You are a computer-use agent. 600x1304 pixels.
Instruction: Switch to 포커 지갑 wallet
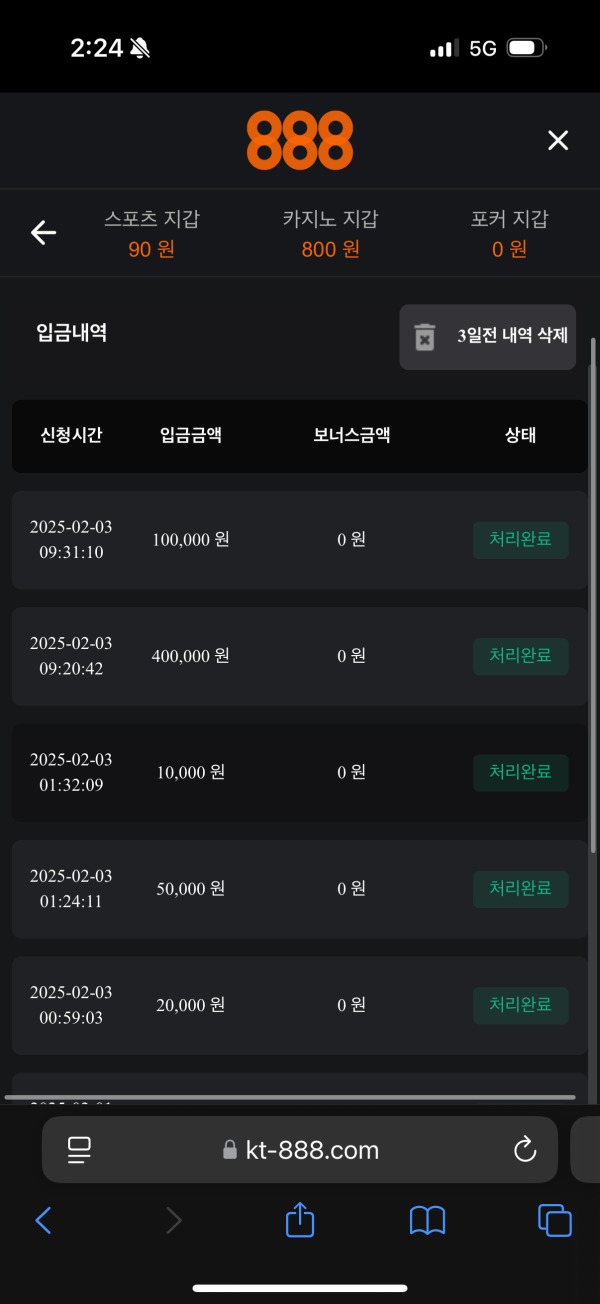coord(511,233)
